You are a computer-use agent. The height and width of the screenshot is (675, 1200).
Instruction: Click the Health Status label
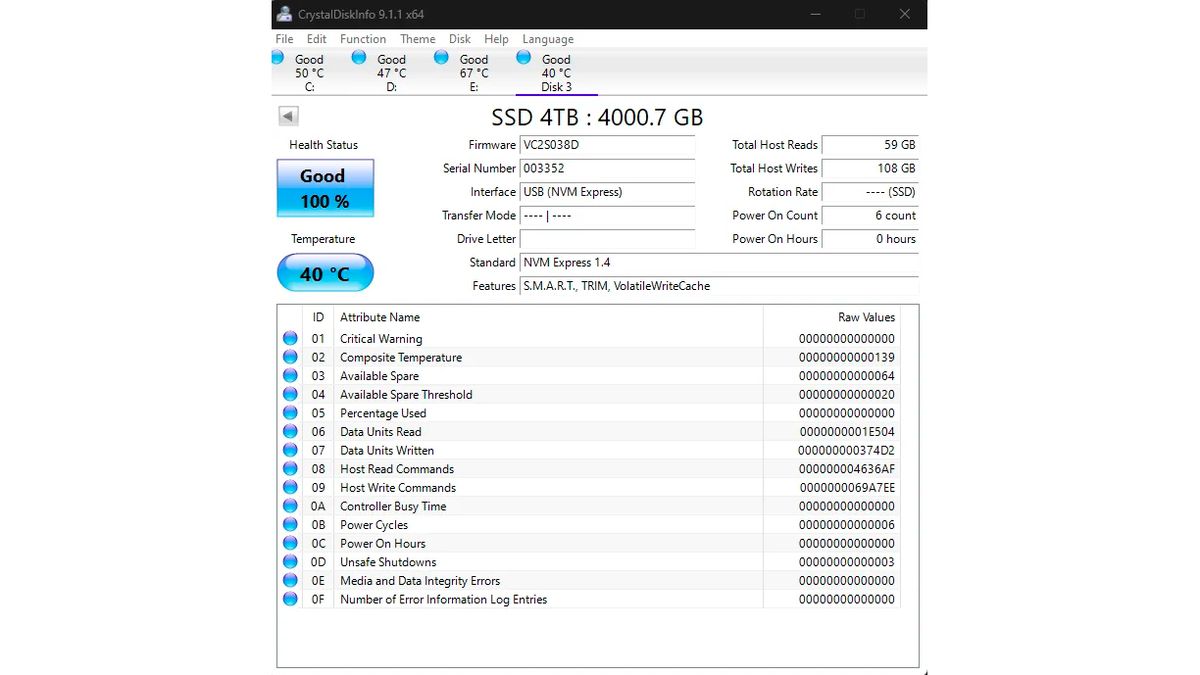[x=323, y=145]
